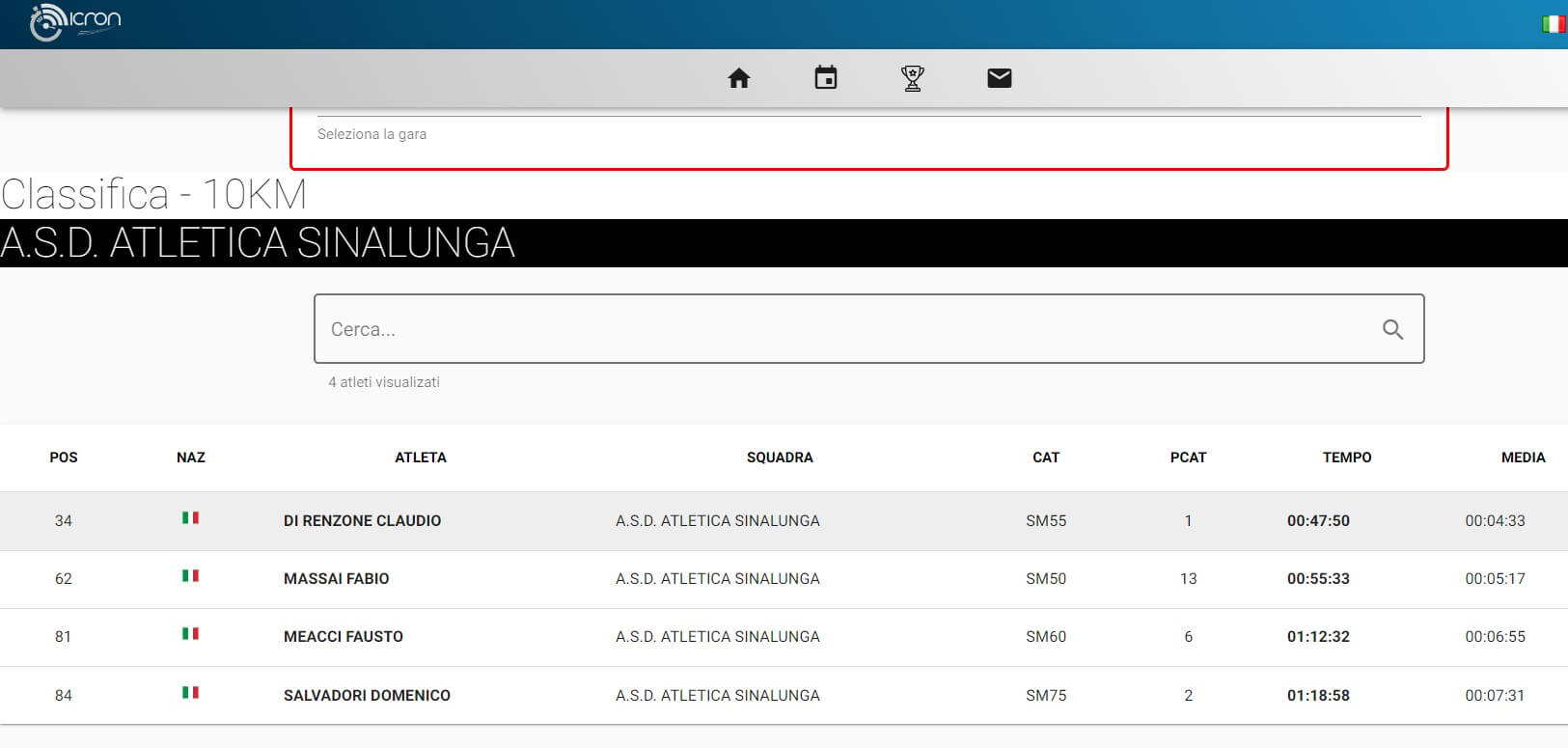This screenshot has height=748, width=1568.
Task: Sort by MEDIA column header
Action: [1523, 457]
